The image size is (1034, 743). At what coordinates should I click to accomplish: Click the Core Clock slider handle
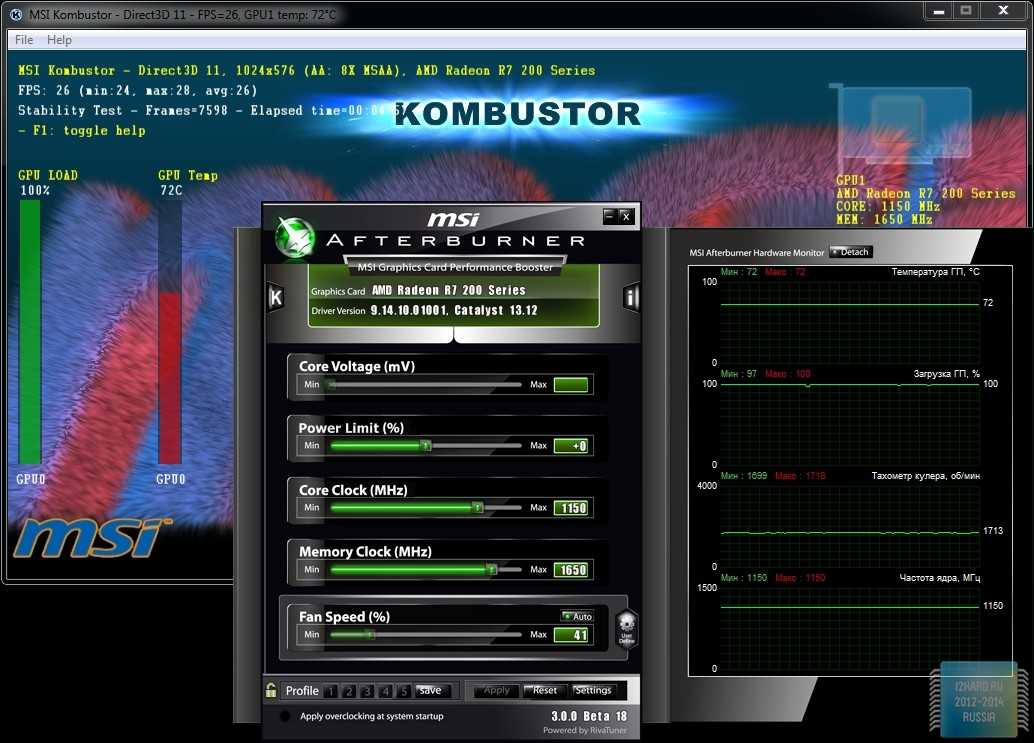click(x=477, y=508)
